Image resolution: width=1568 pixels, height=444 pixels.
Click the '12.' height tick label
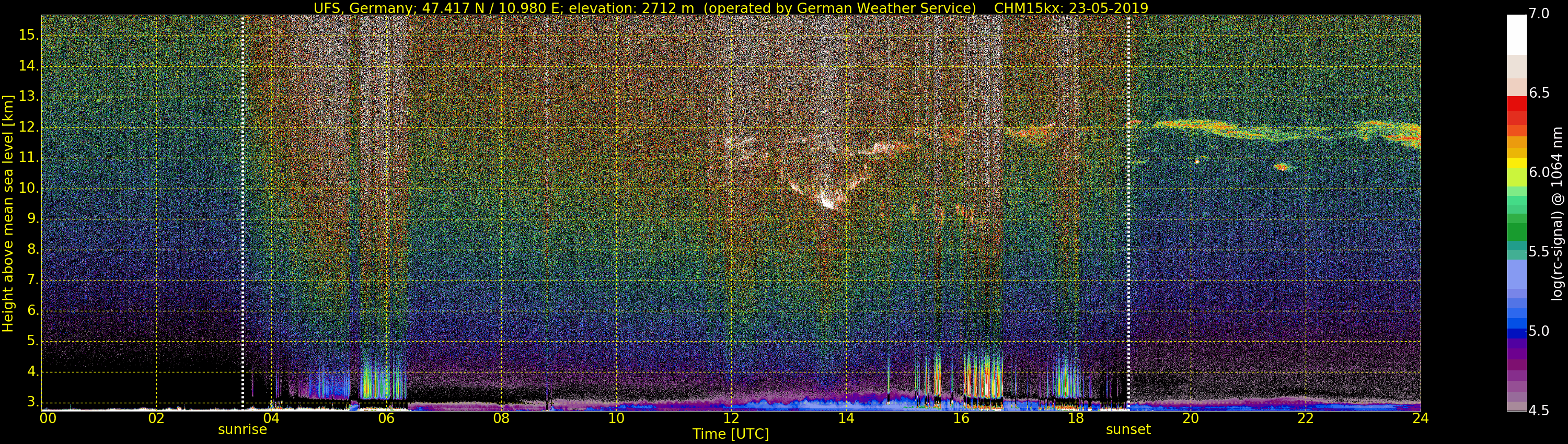tap(29, 127)
